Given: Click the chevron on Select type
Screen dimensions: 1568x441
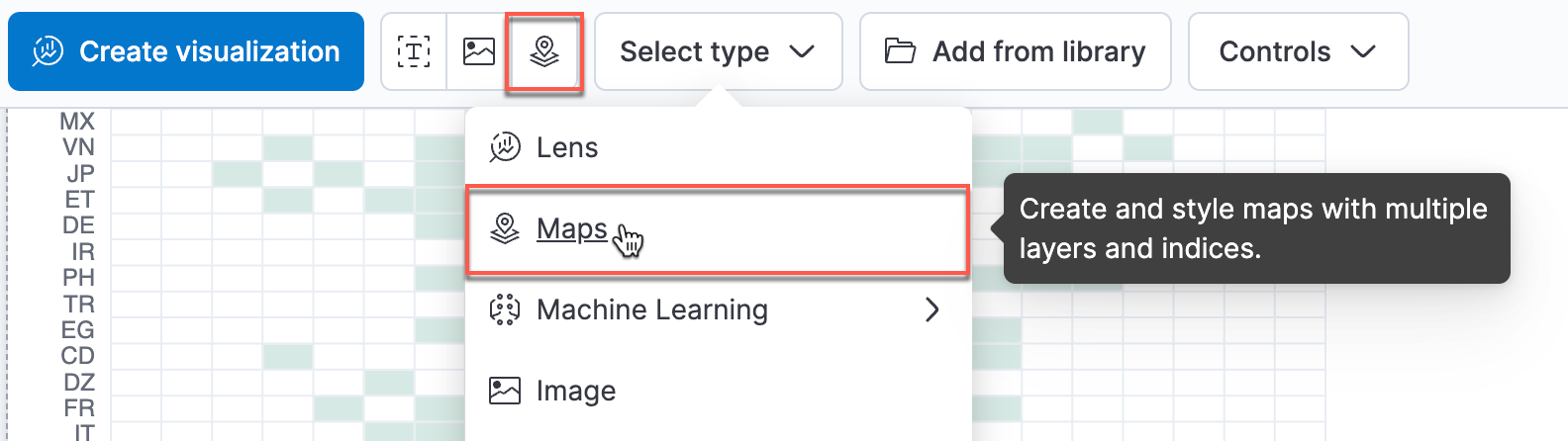Looking at the screenshot, I should (x=802, y=51).
